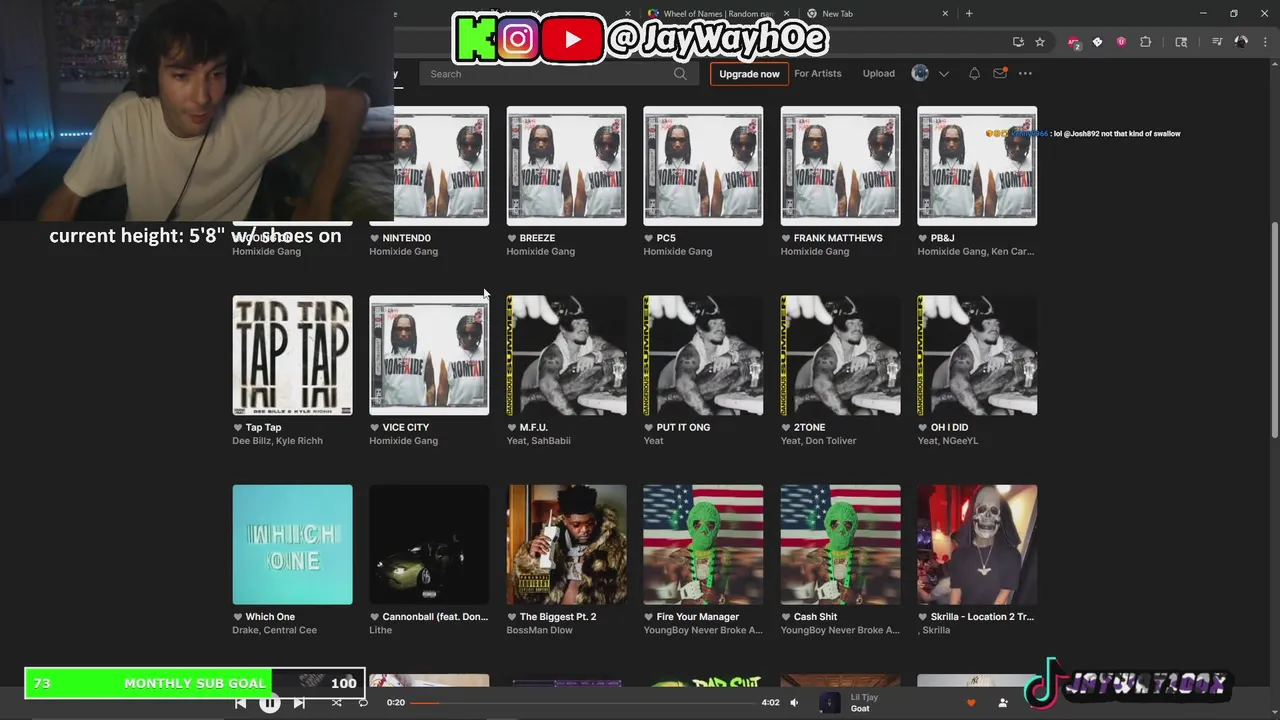Image resolution: width=1280 pixels, height=720 pixels.
Task: Open artist link Yeat, Don Toliver
Action: coord(819,441)
